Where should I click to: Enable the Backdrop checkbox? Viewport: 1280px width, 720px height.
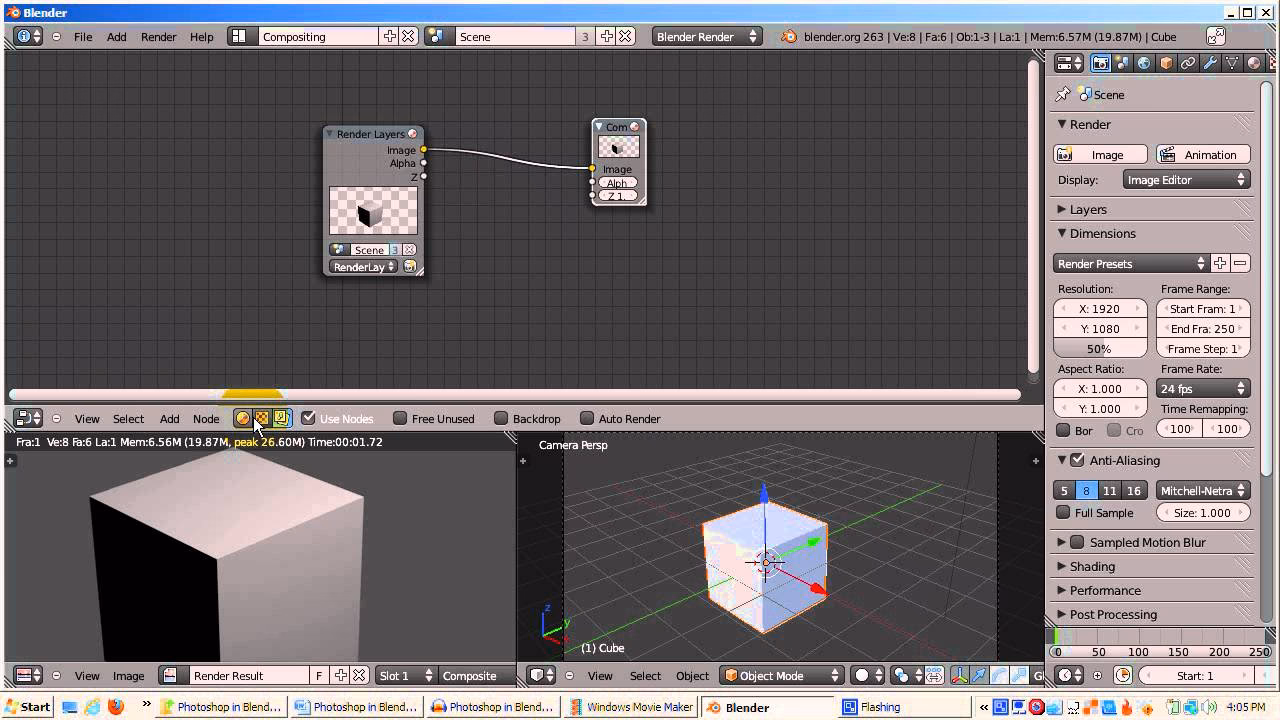(501, 418)
